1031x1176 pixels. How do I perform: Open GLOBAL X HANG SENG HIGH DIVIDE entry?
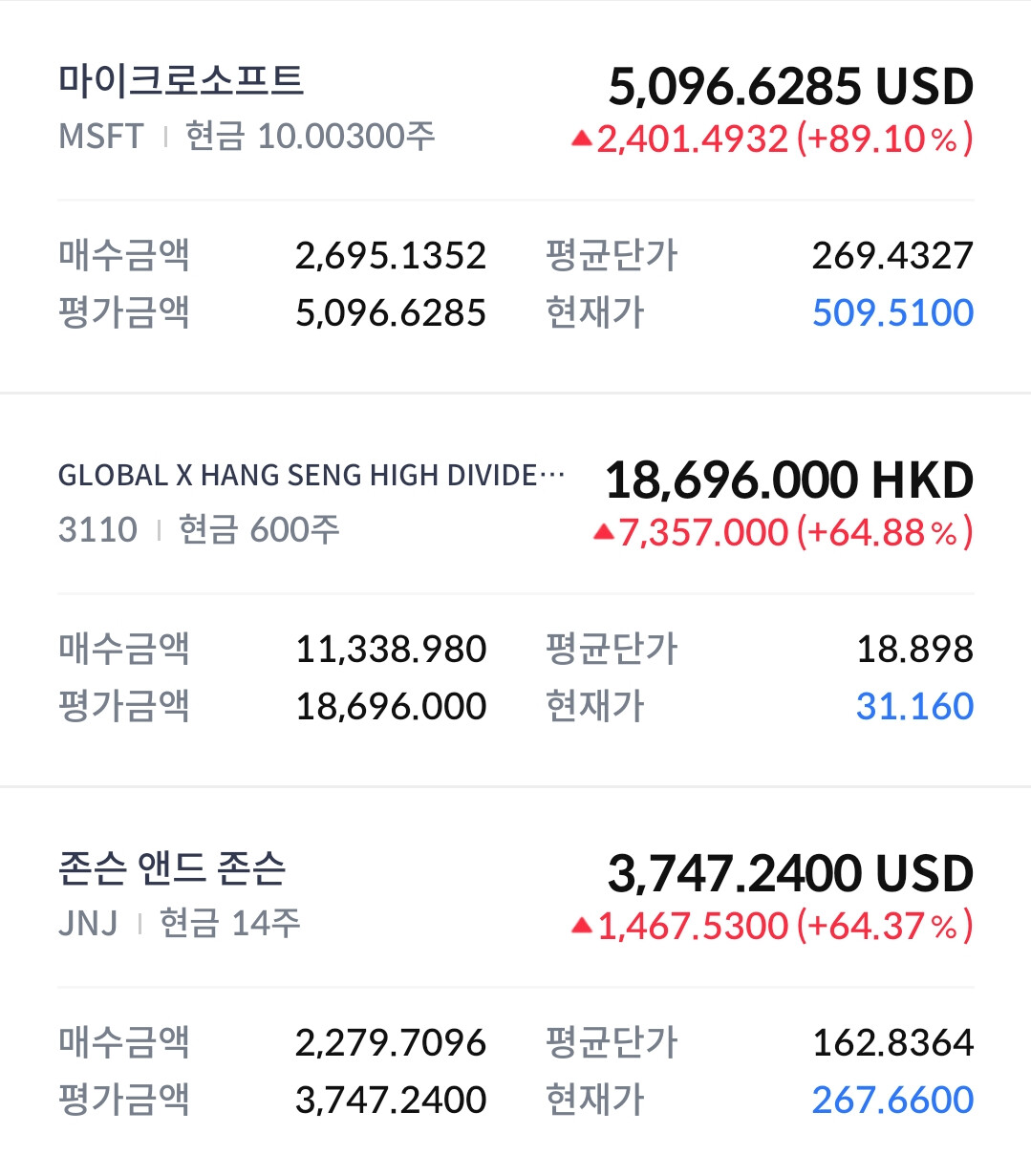click(311, 475)
